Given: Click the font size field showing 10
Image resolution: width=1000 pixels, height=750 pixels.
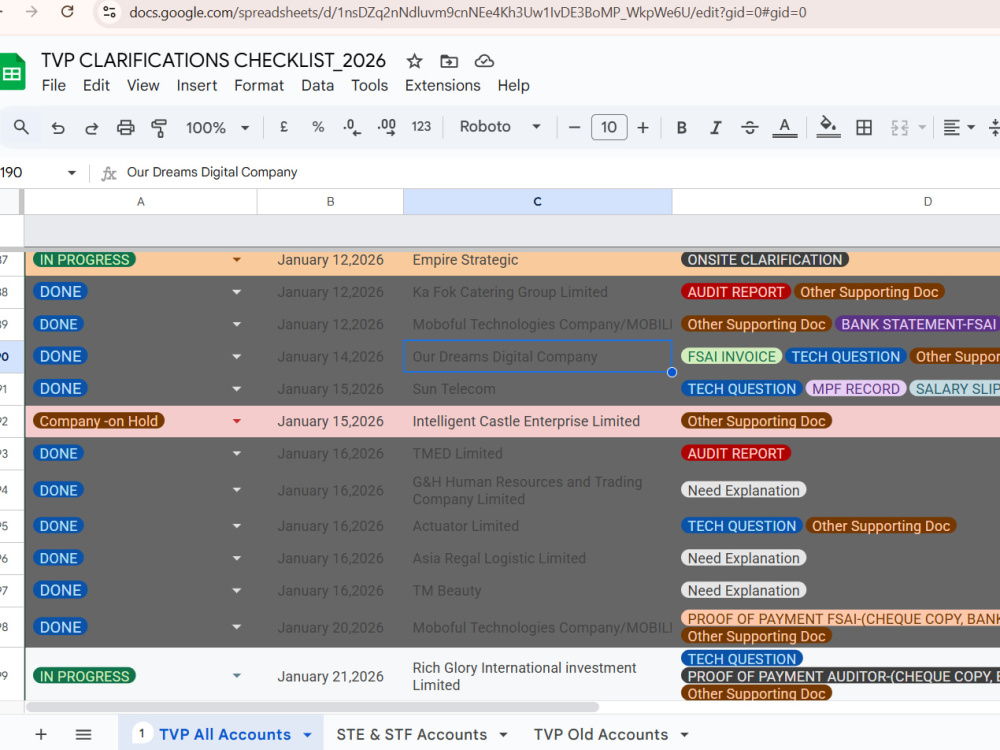Looking at the screenshot, I should 609,127.
